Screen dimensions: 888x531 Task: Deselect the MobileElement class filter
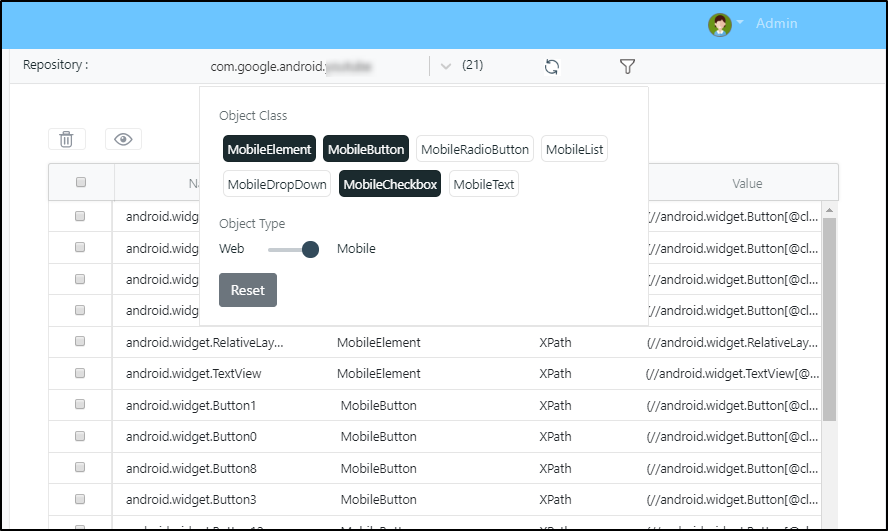pos(269,149)
